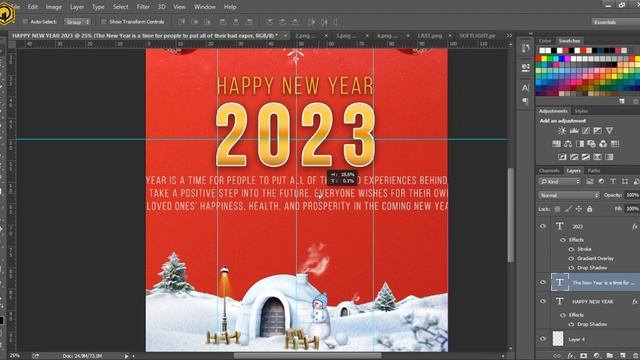Switch to the 2.png document tab
640x360 pixels.
click(x=305, y=36)
